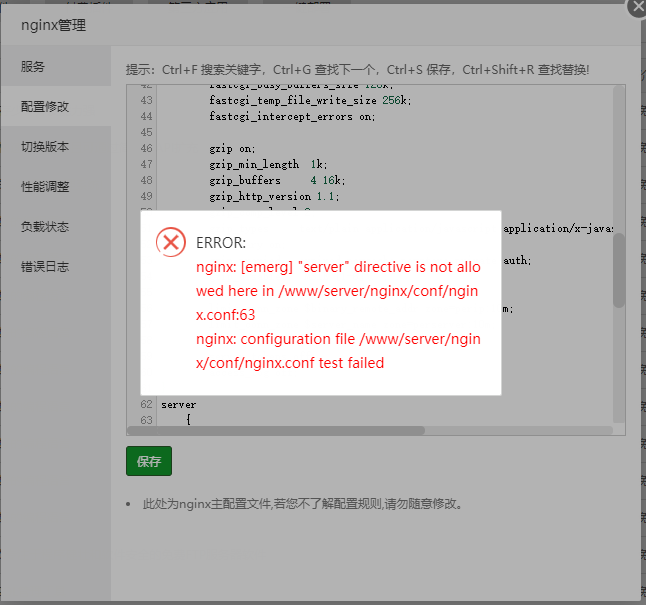This screenshot has width=646, height=605.
Task: Click the nginx主配置文件 warning note
Action: click(302, 504)
